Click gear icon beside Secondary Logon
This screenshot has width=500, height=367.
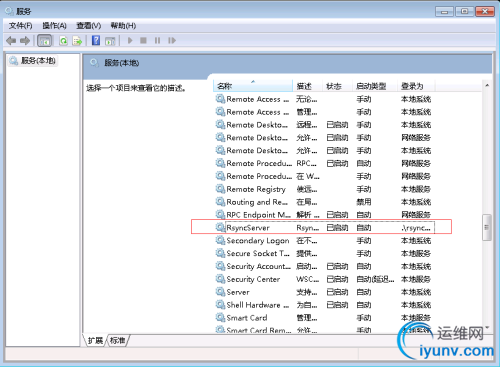pyautogui.click(x=220, y=240)
